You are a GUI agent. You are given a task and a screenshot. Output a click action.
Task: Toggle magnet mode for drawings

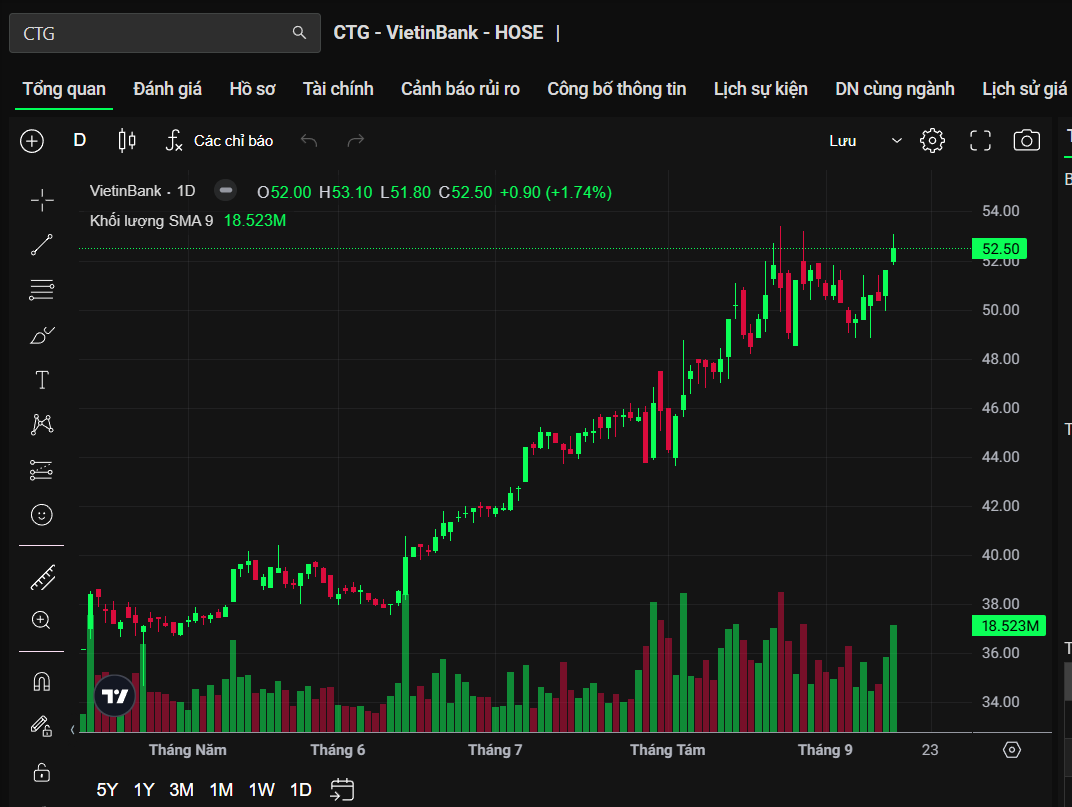coord(42,682)
